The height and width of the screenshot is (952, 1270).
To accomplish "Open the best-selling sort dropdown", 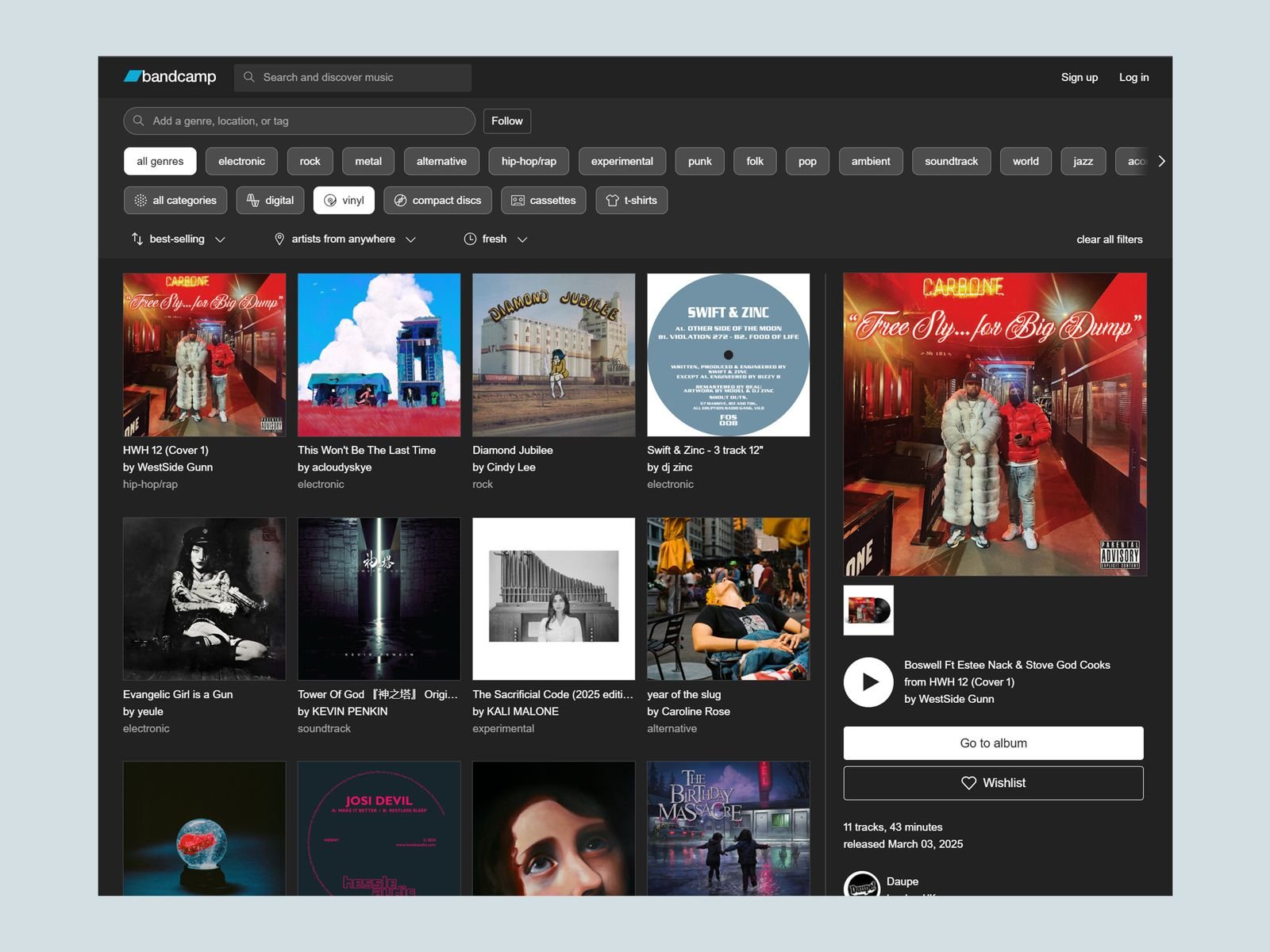I will pyautogui.click(x=176, y=239).
